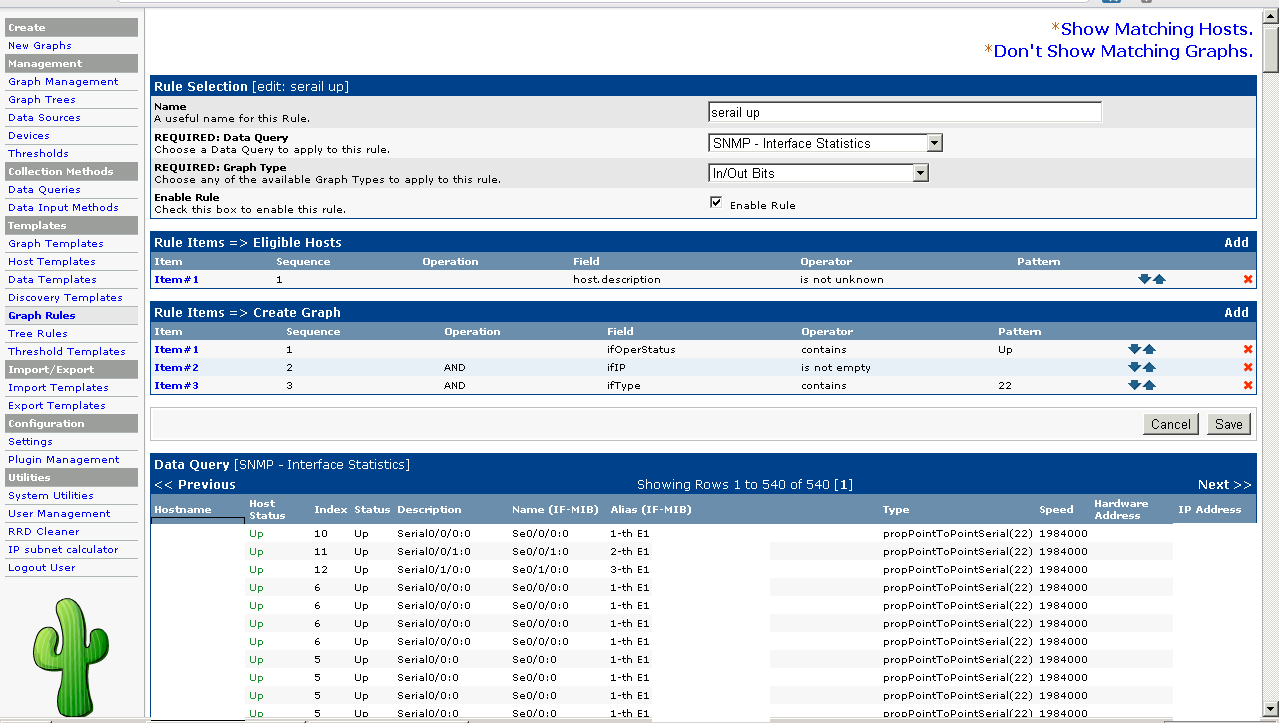Open Data Templates in sidebar
This screenshot has height=723, width=1280.
point(52,280)
